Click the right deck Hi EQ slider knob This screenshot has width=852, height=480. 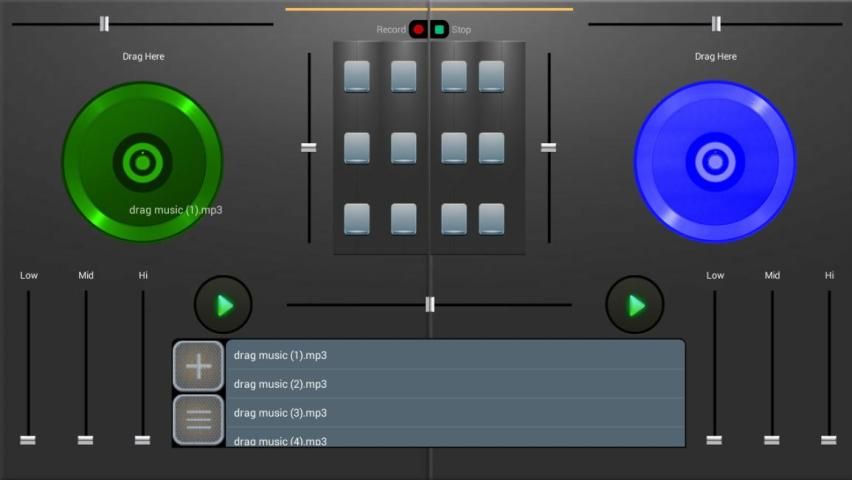point(829,439)
